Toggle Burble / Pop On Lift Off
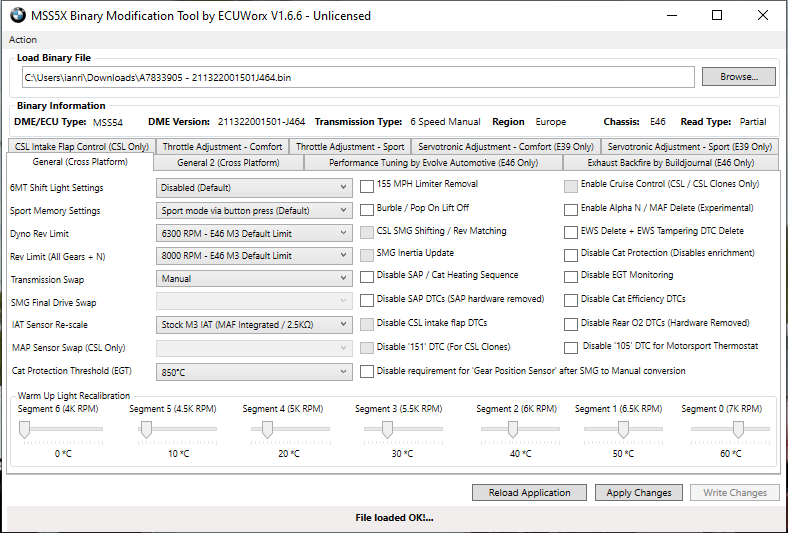This screenshot has height=533, width=788. click(x=367, y=210)
